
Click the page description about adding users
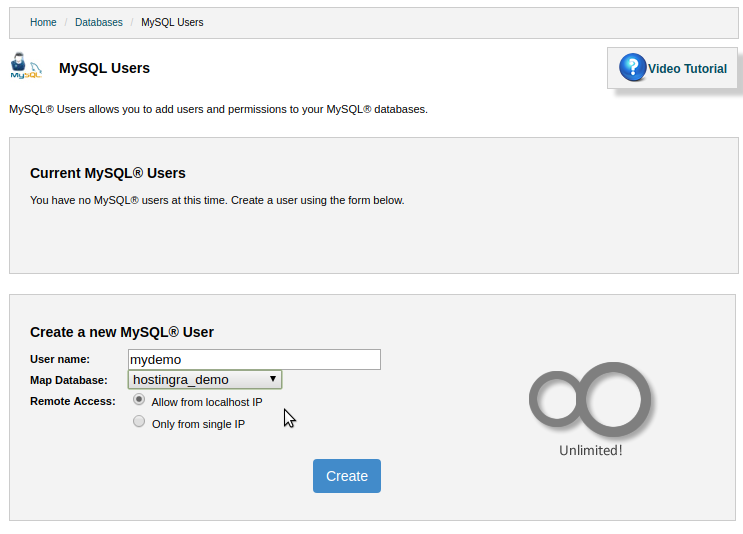coord(218,109)
